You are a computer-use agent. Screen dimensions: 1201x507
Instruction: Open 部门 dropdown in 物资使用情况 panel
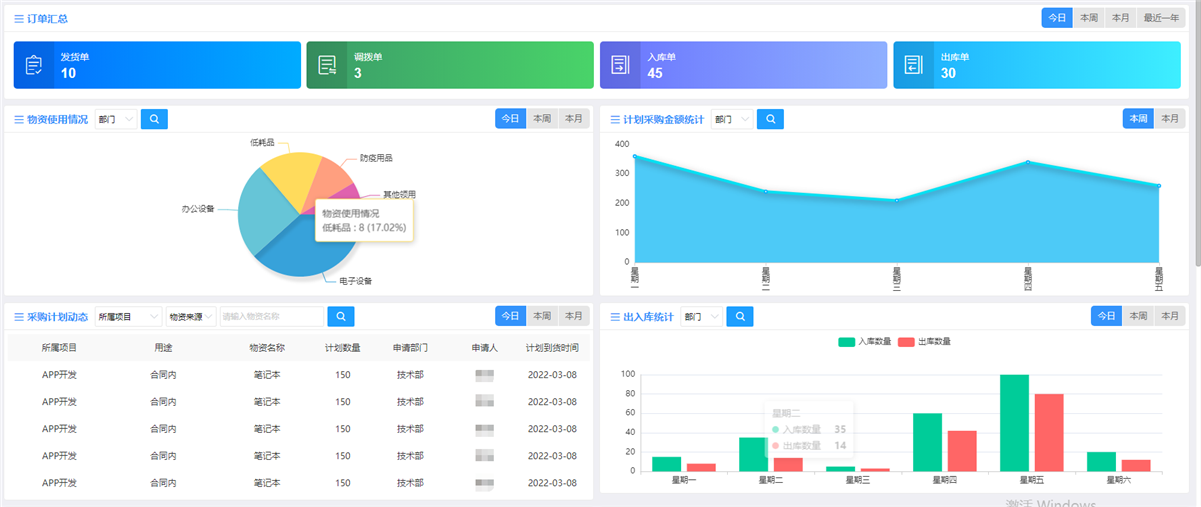coord(116,119)
